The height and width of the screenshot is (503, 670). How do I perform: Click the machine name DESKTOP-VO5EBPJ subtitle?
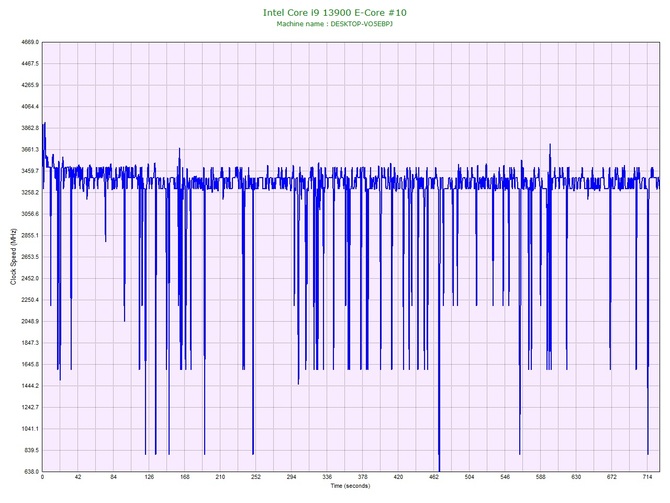click(x=335, y=24)
